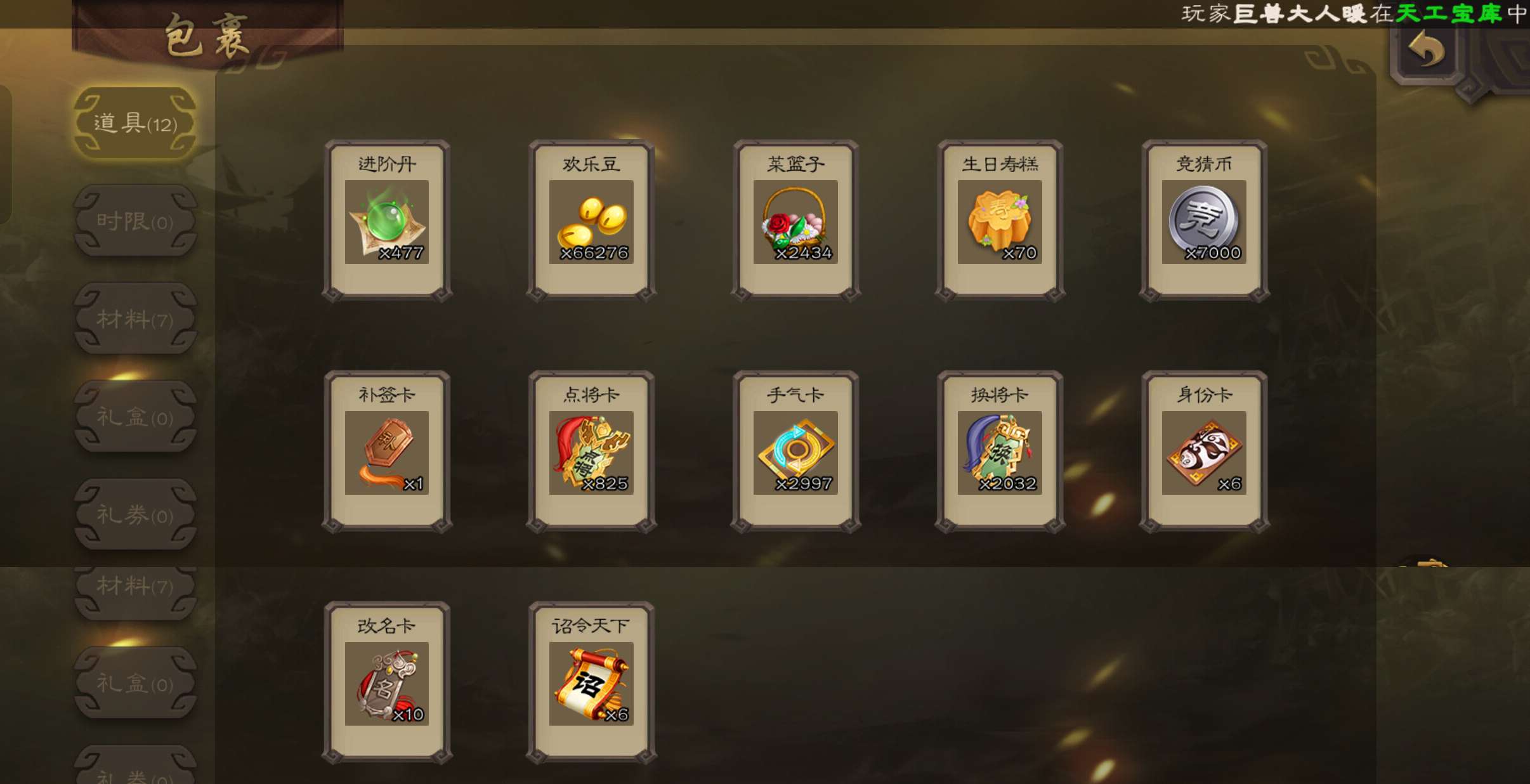Open the 点将卡 item card
Viewport: 1530px width, 784px height.
tap(591, 452)
